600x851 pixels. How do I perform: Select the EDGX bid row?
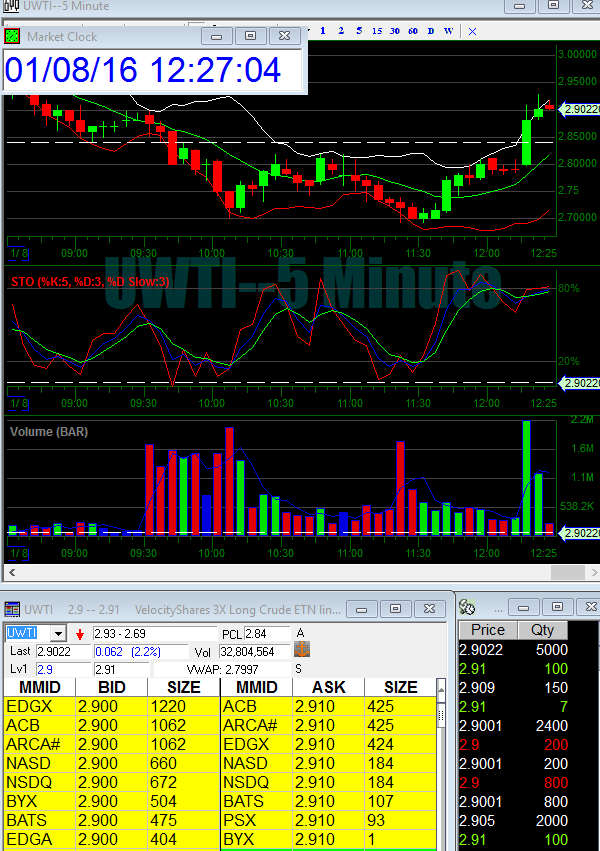(x=112, y=706)
